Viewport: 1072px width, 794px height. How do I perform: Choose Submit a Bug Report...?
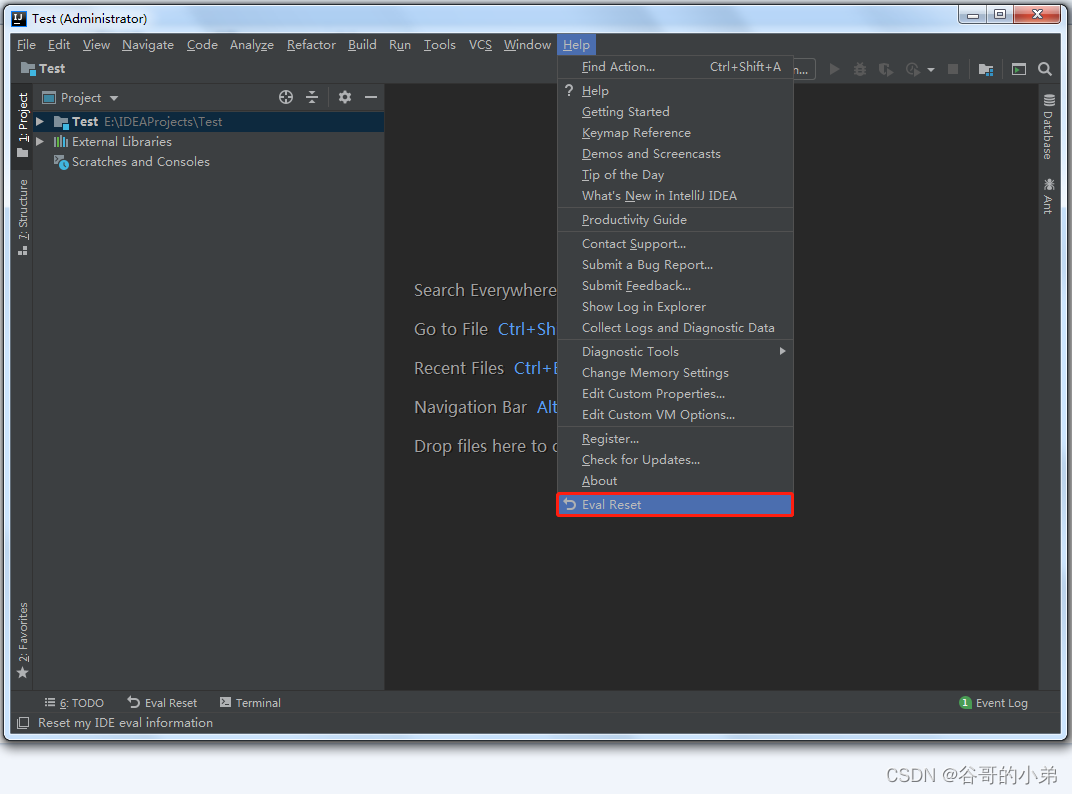point(675,265)
